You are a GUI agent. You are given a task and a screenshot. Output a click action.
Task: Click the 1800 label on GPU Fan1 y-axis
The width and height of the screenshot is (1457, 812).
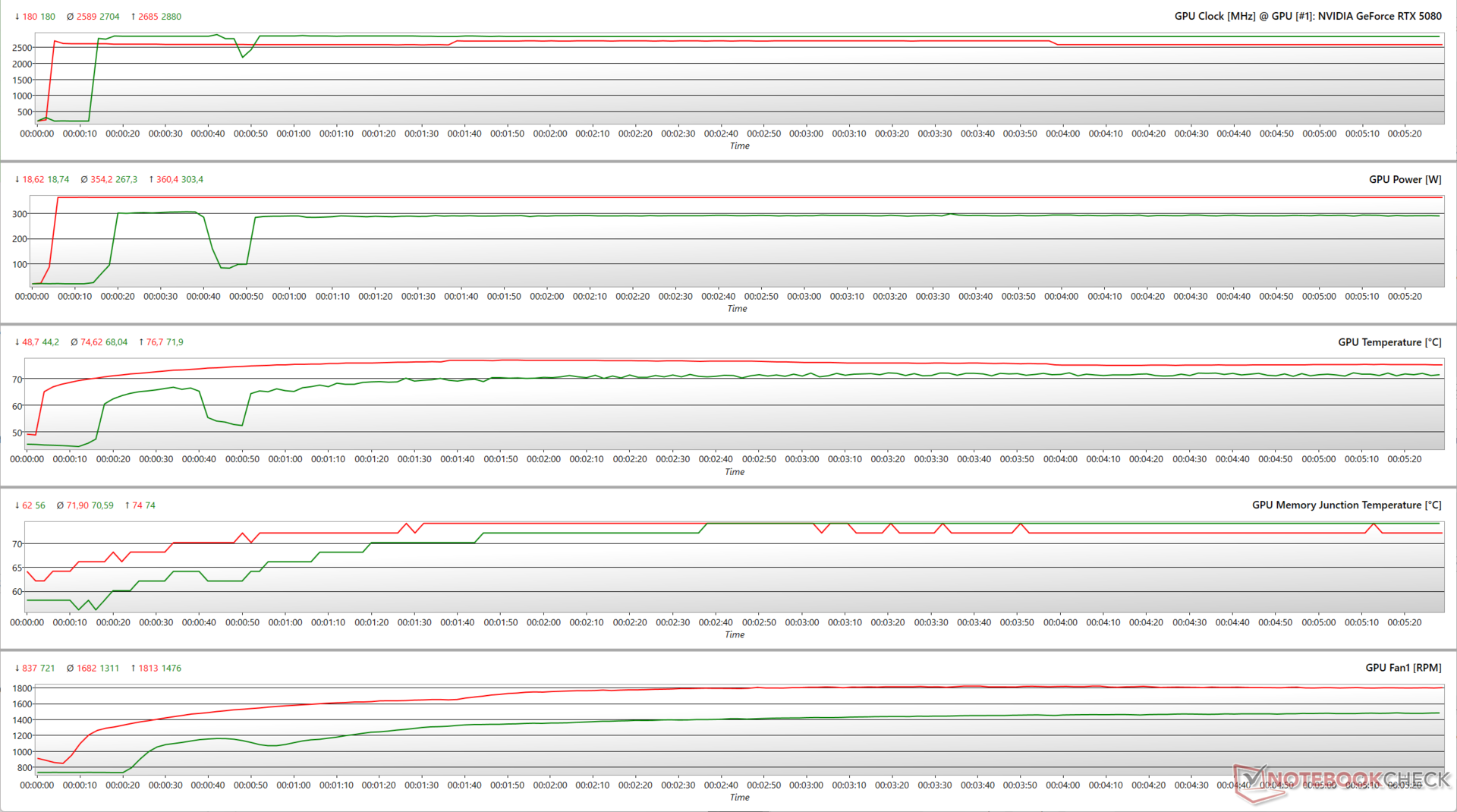pyautogui.click(x=22, y=688)
